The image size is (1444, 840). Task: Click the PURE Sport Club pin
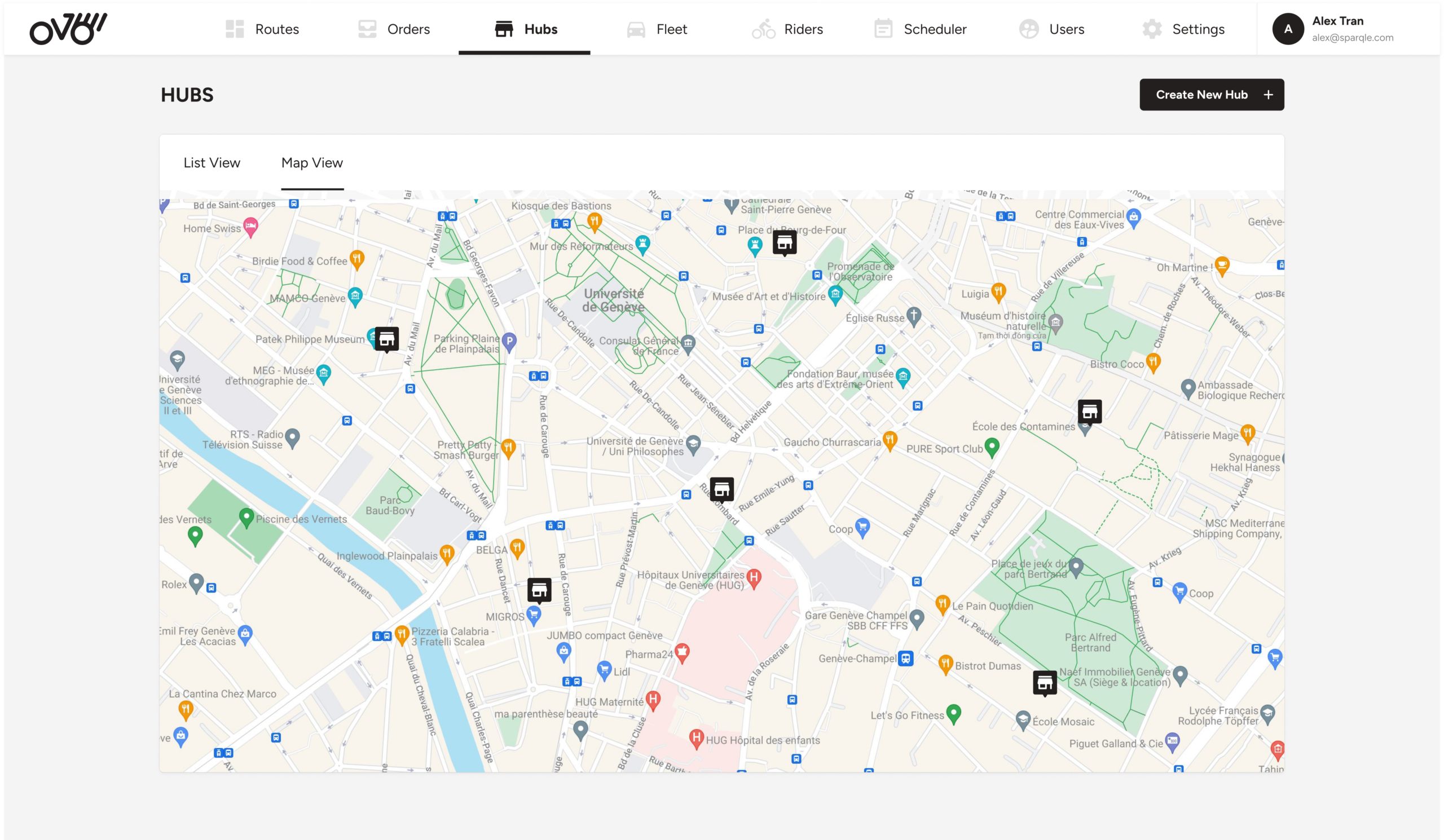(x=992, y=446)
